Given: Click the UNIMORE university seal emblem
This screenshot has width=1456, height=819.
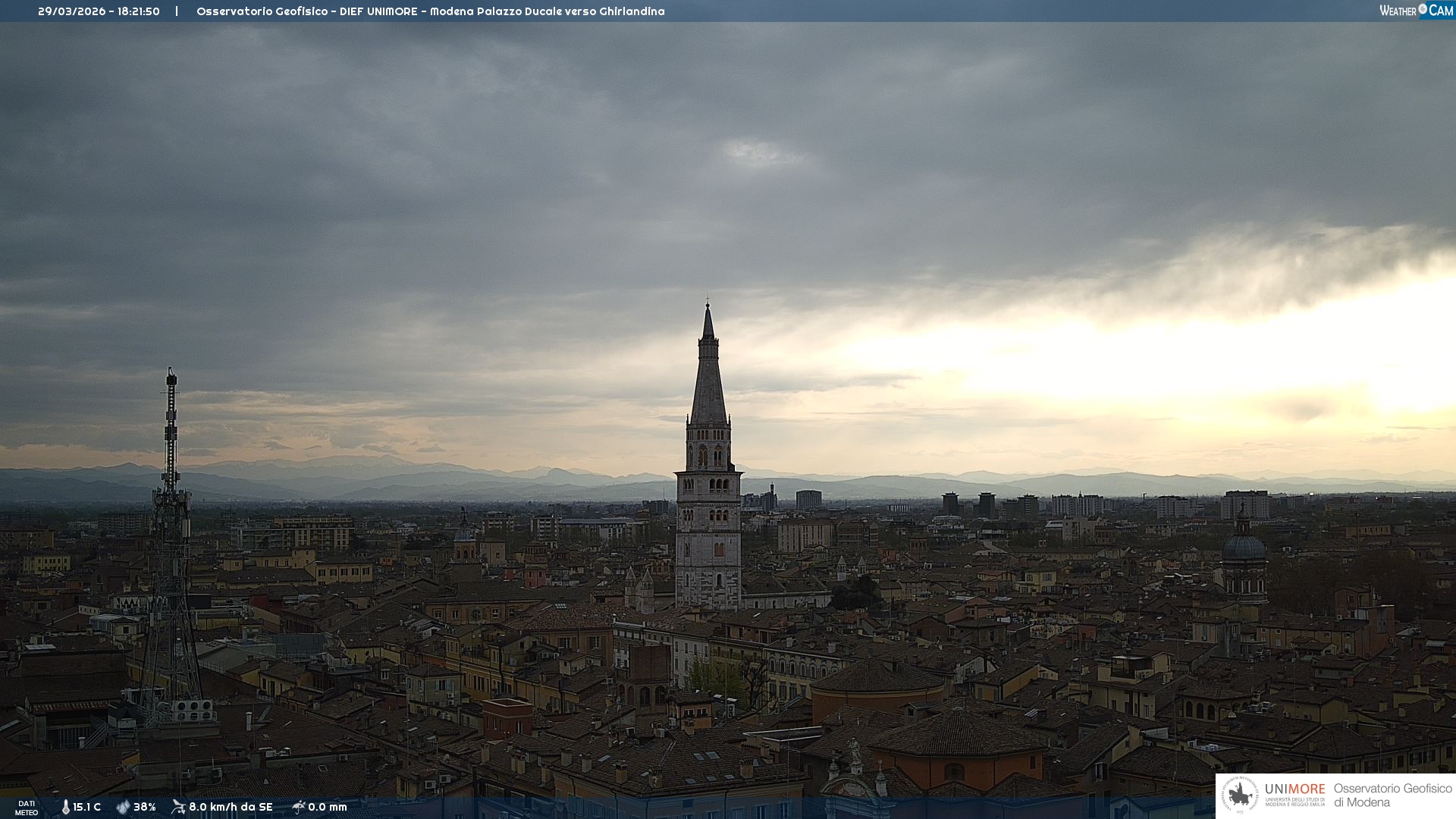Looking at the screenshot, I should (x=1240, y=795).
